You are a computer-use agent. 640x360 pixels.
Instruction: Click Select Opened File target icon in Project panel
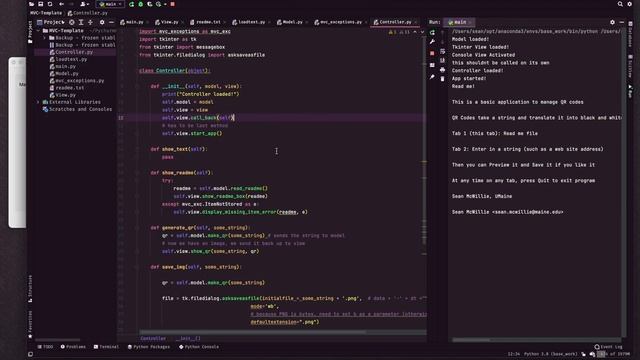click(72, 22)
